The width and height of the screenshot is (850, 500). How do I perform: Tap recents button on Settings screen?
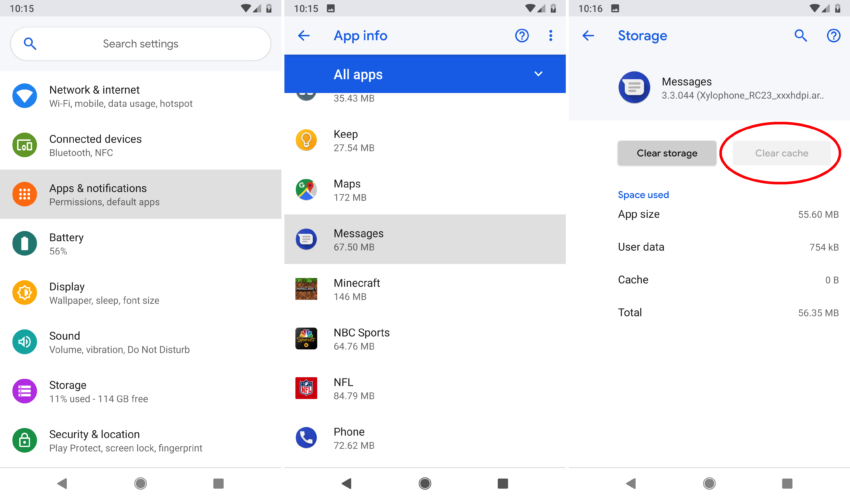[x=218, y=483]
